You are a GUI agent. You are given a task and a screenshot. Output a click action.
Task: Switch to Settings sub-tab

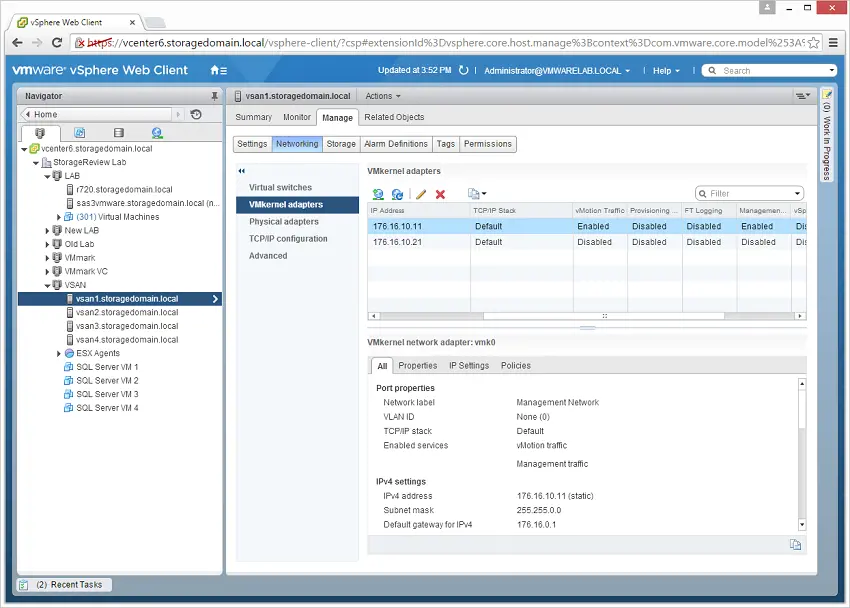coord(252,144)
